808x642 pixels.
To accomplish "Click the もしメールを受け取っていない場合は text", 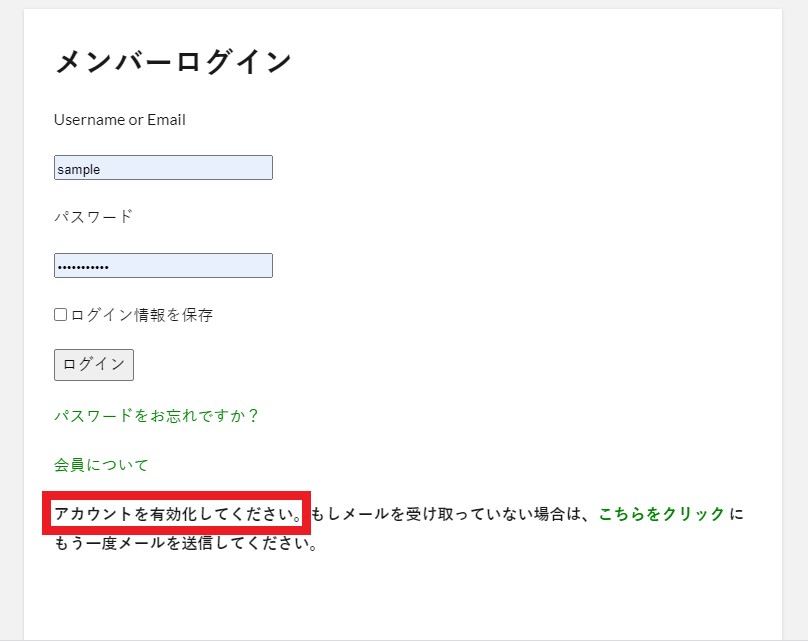I will [x=450, y=514].
